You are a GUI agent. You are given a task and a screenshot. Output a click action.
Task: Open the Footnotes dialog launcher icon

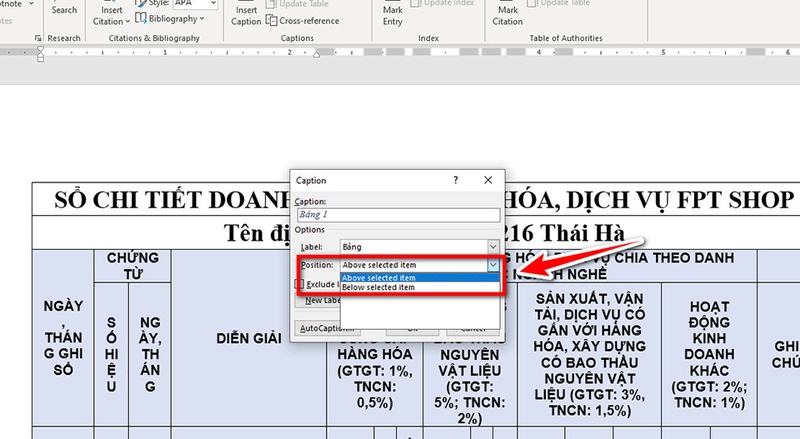[37, 38]
